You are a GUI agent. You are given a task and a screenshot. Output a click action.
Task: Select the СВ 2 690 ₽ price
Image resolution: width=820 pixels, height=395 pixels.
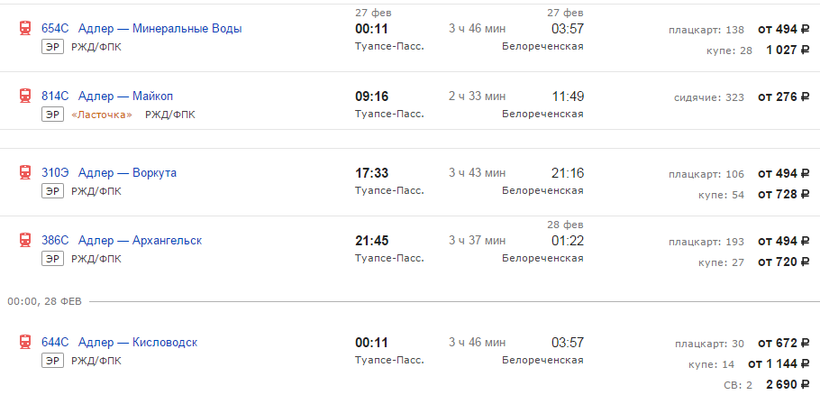pos(767,385)
